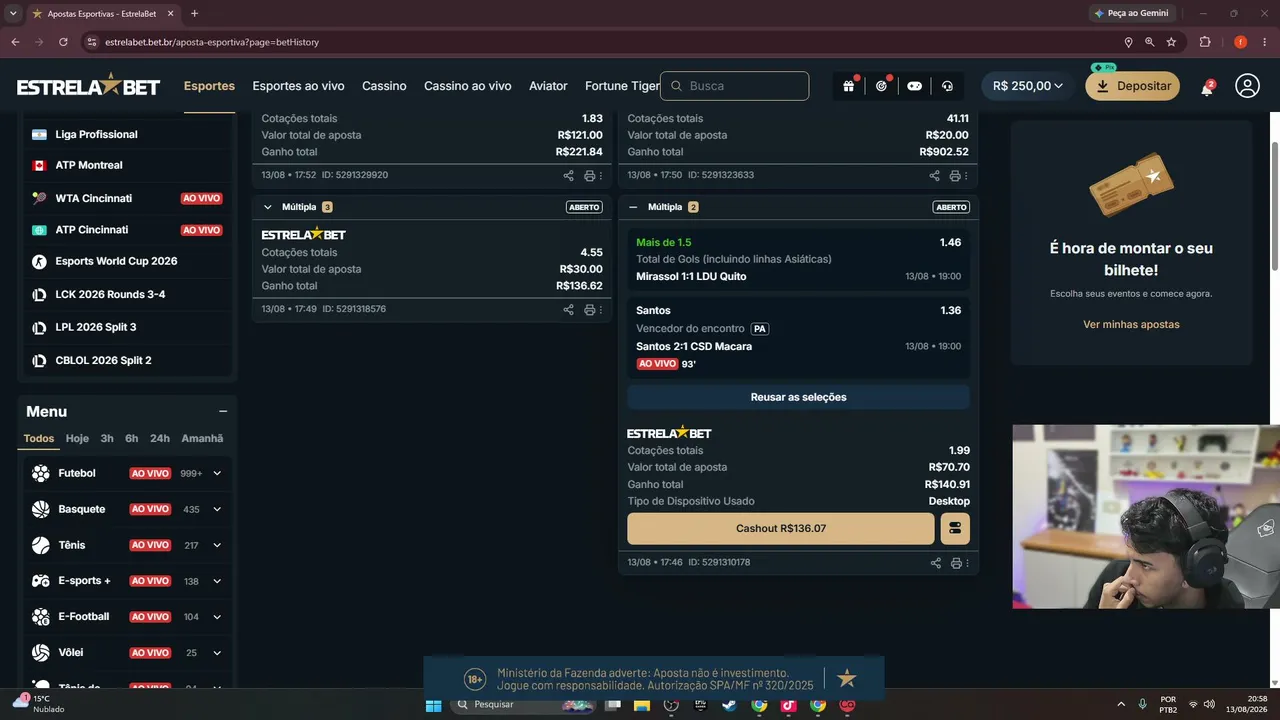This screenshot has height=720, width=1280.
Task: Open Cassino ao vivo section
Action: click(468, 86)
